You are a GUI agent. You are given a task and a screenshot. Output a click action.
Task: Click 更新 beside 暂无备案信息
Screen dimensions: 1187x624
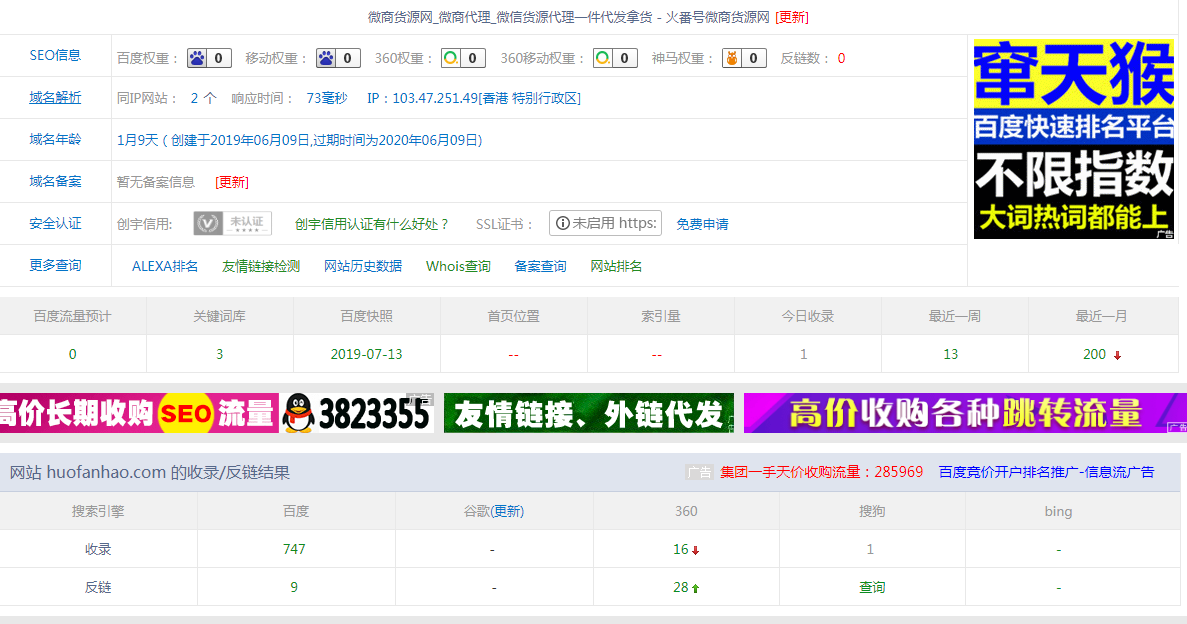coord(232,182)
